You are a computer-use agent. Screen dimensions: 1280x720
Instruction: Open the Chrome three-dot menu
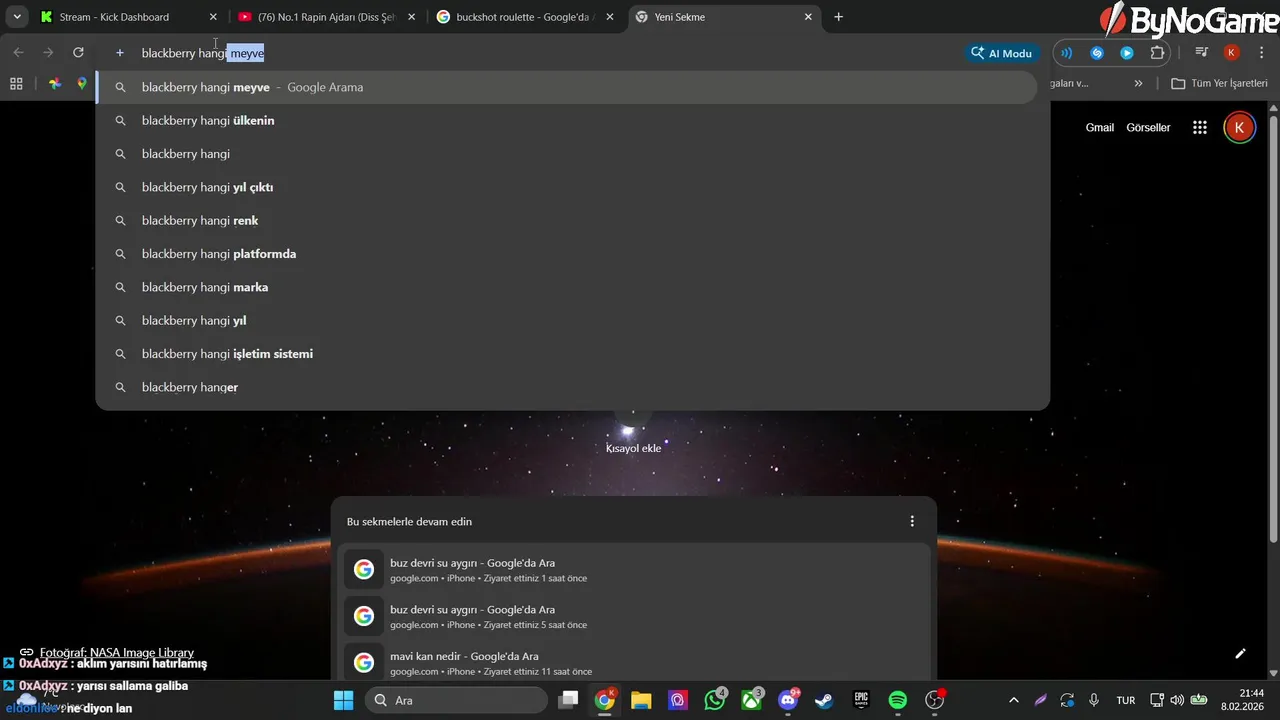[1262, 53]
